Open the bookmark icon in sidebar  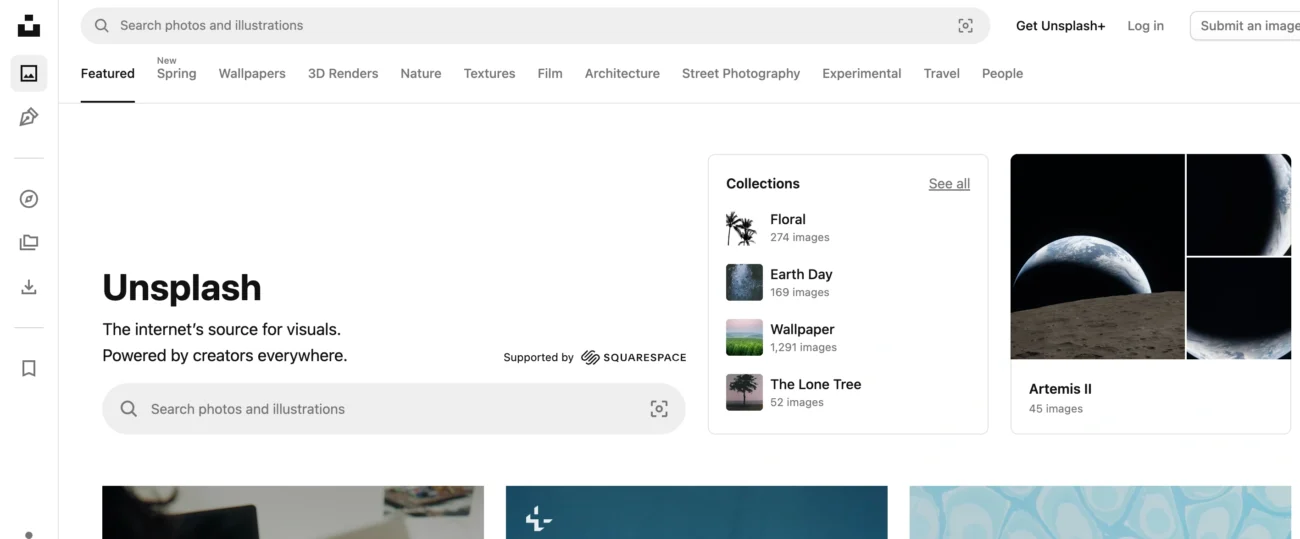[29, 368]
